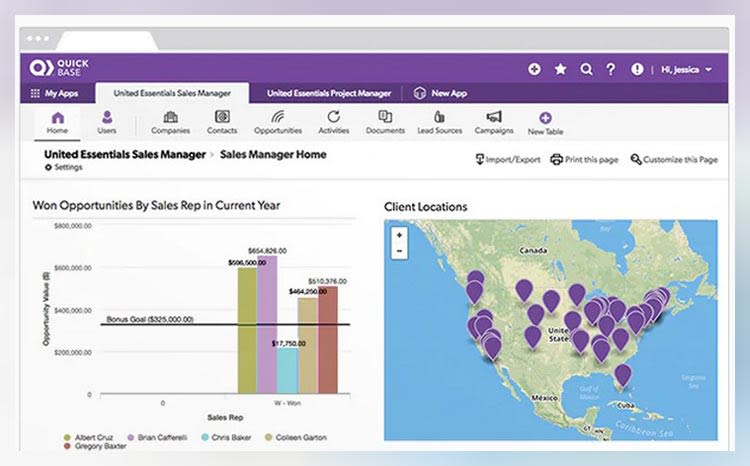
Task: Click Import/Export
Action: coord(508,159)
